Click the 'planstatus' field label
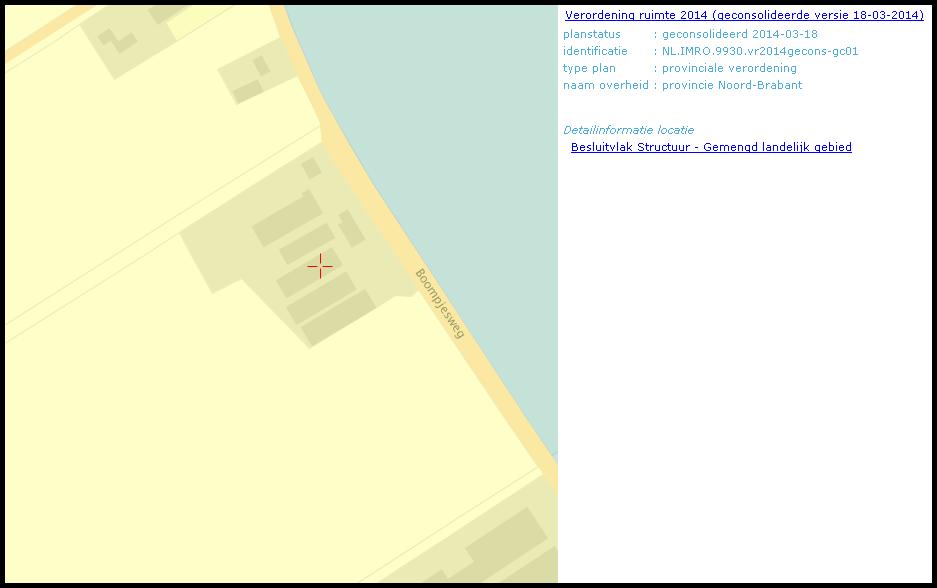 coord(592,35)
